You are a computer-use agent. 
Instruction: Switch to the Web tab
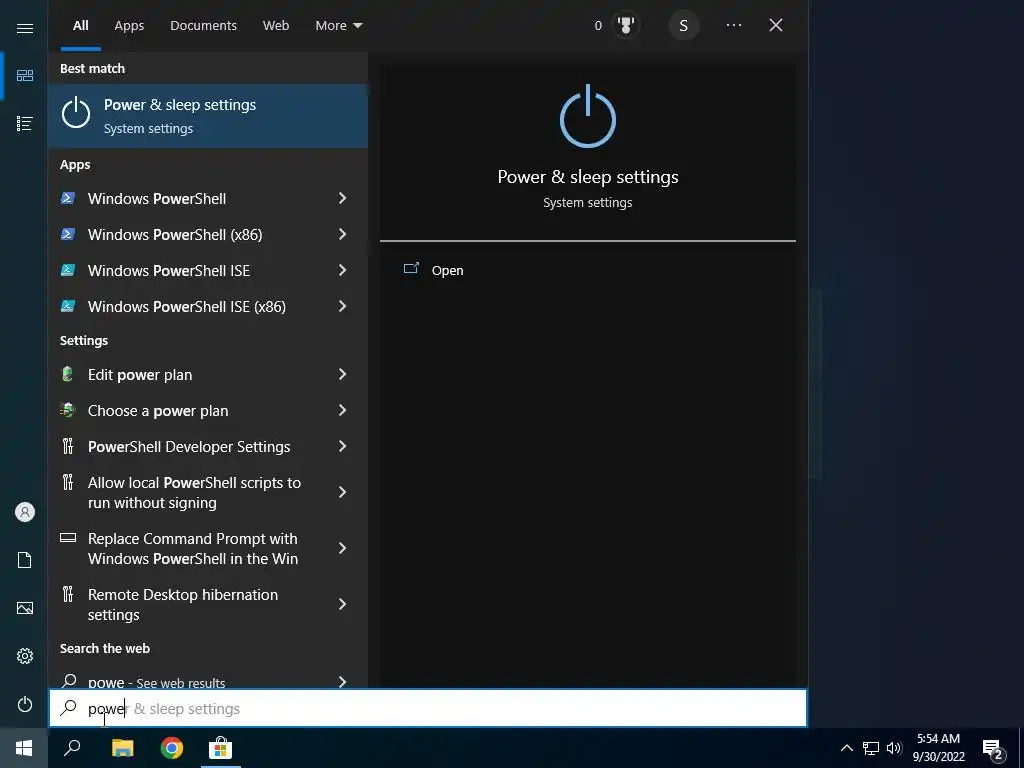coord(276,25)
